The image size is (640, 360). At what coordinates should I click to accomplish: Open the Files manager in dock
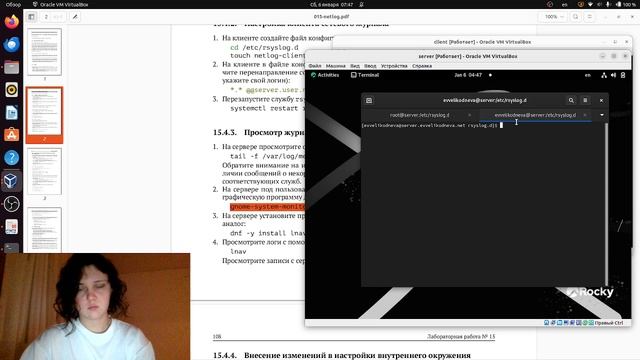(x=11, y=67)
